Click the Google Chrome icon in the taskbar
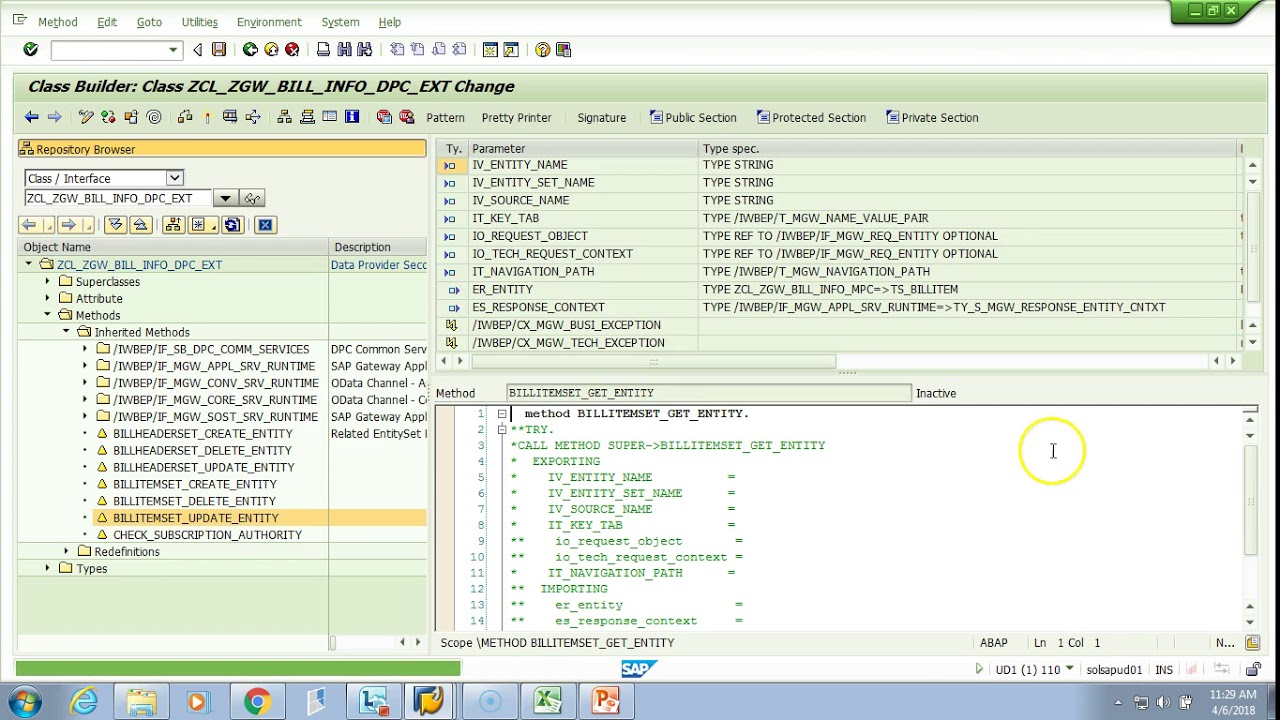The height and width of the screenshot is (720, 1280). click(x=258, y=702)
